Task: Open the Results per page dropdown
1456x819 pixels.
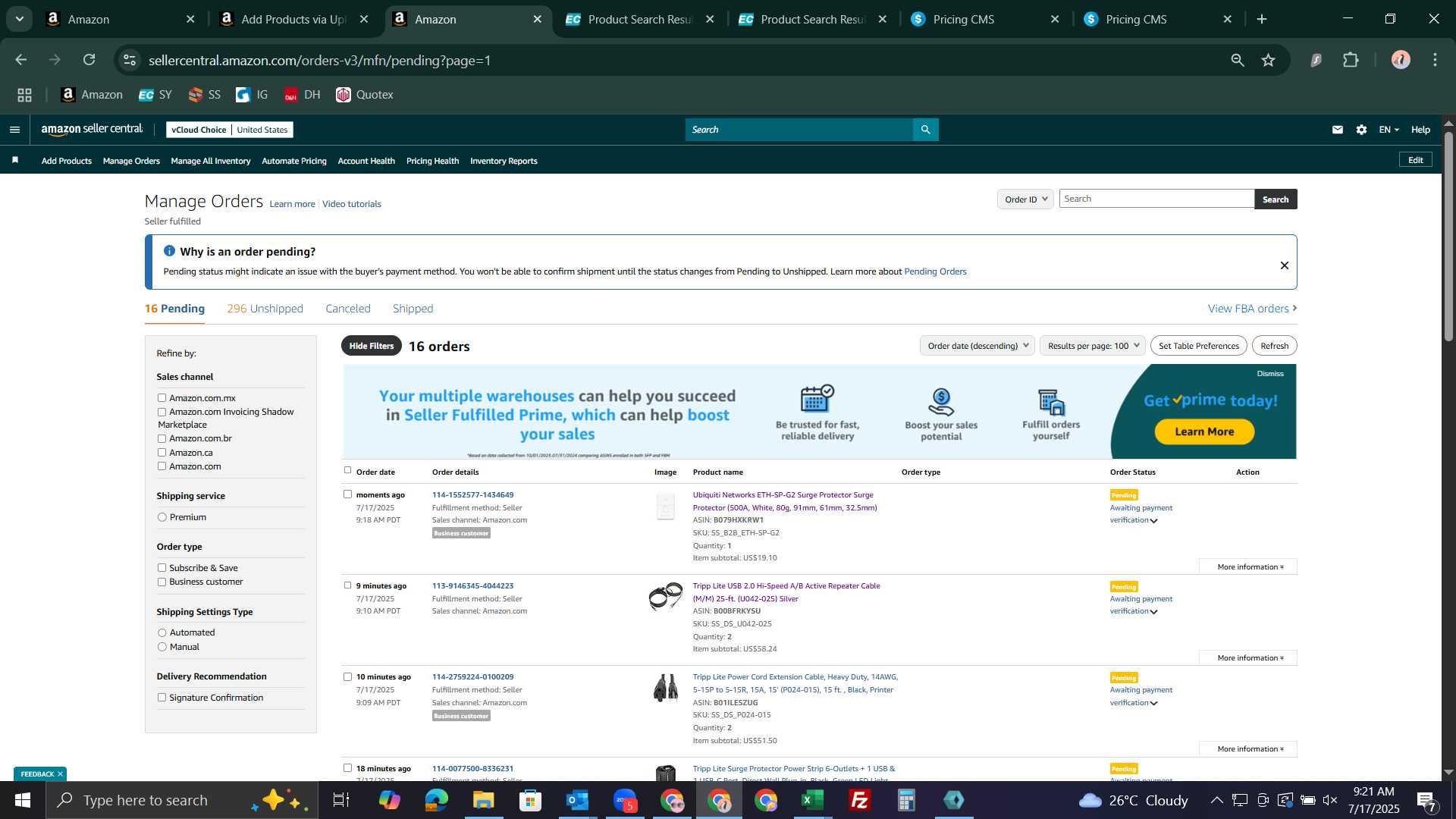Action: (1093, 346)
